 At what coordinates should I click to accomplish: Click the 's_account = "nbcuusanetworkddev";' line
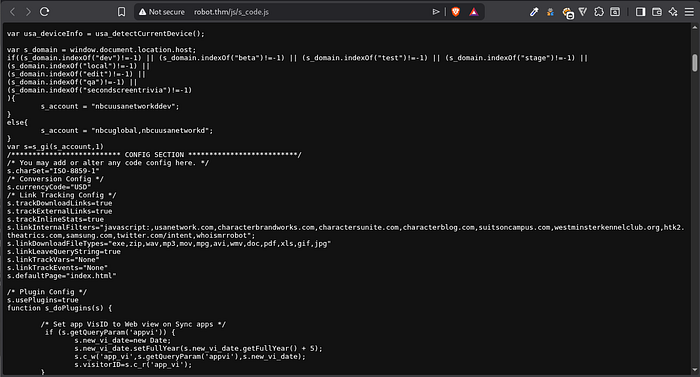(110, 106)
